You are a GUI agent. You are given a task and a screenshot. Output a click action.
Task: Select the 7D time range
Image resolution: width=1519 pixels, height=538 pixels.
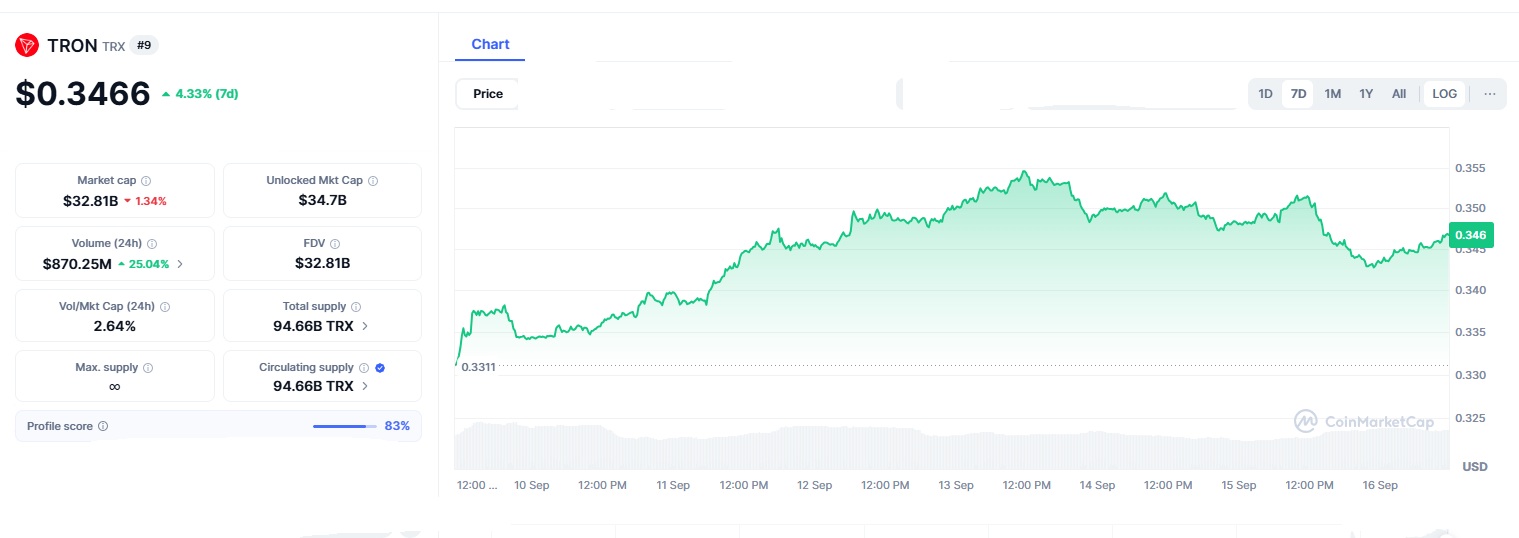pyautogui.click(x=1298, y=94)
